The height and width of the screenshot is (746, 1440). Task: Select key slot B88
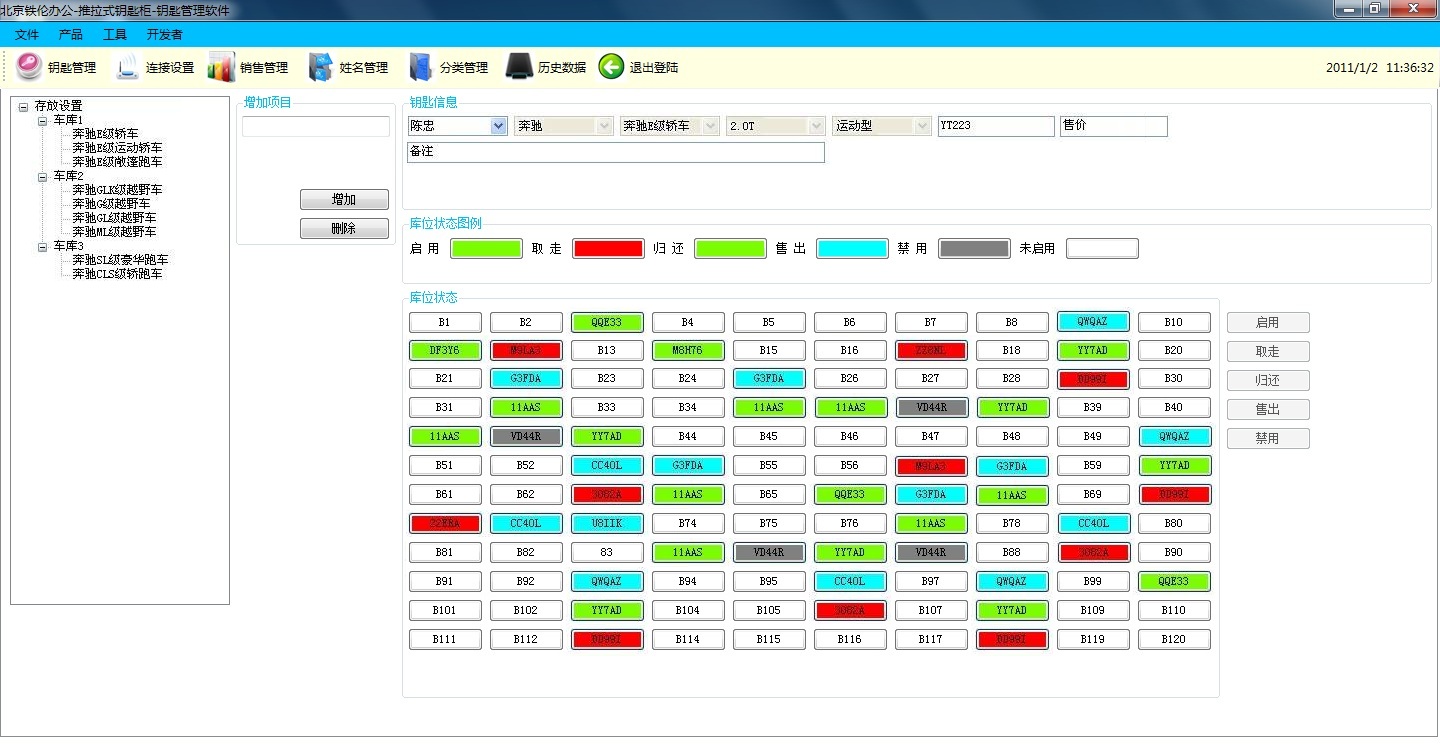[x=1012, y=553]
